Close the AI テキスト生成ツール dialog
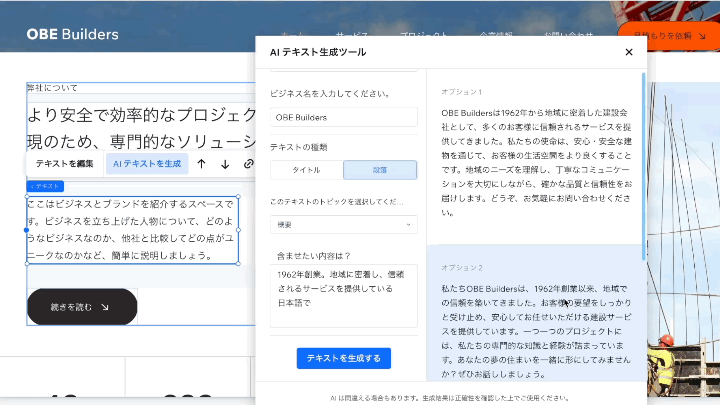Viewport: 720px width, 405px height. [629, 52]
